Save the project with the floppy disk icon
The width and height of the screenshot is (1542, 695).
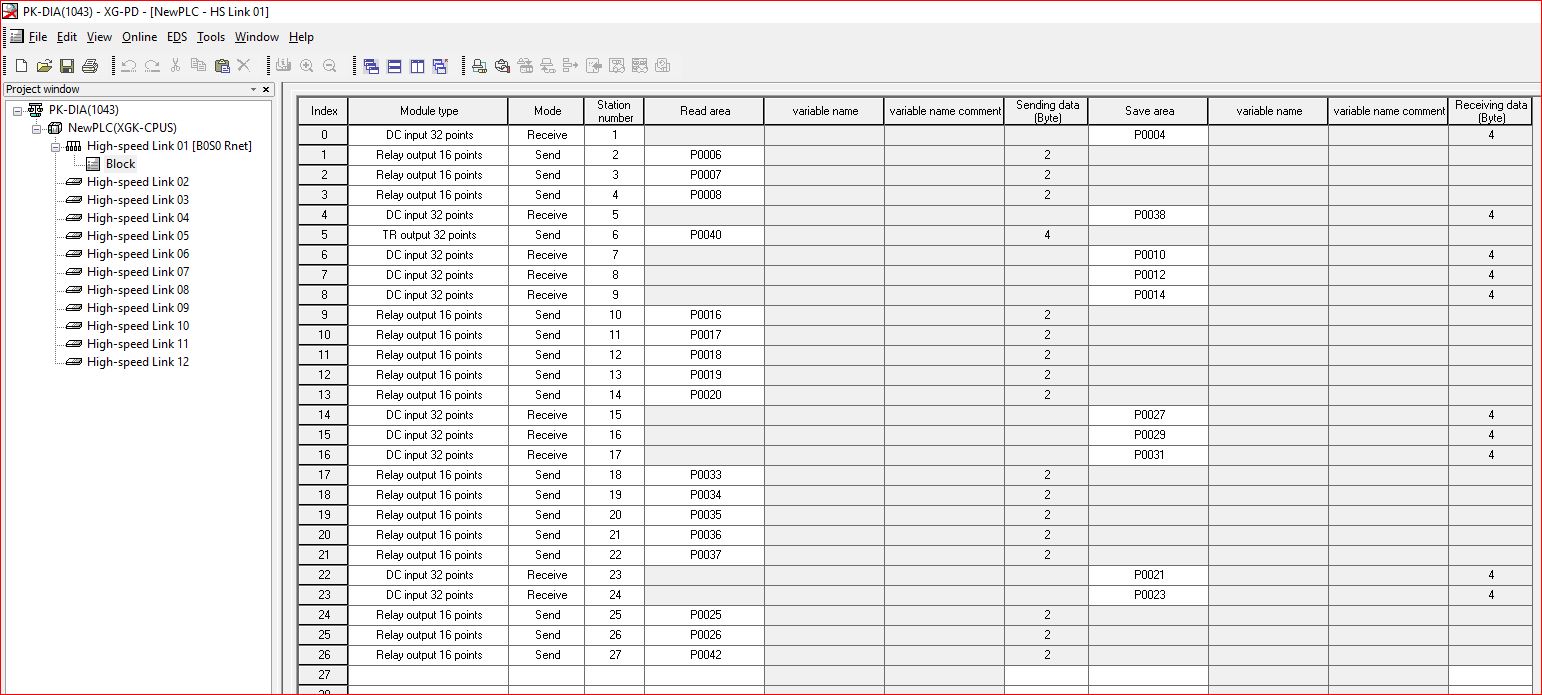(67, 66)
